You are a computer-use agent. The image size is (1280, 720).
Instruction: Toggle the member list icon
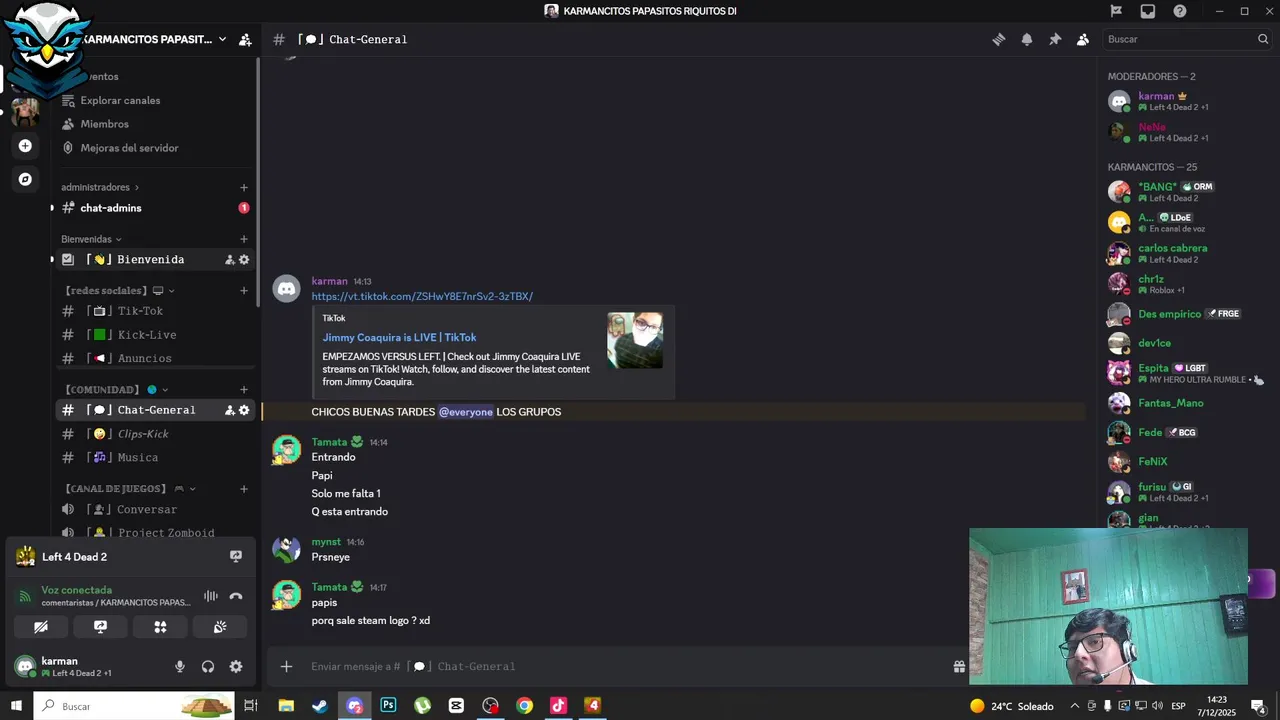[1082, 39]
